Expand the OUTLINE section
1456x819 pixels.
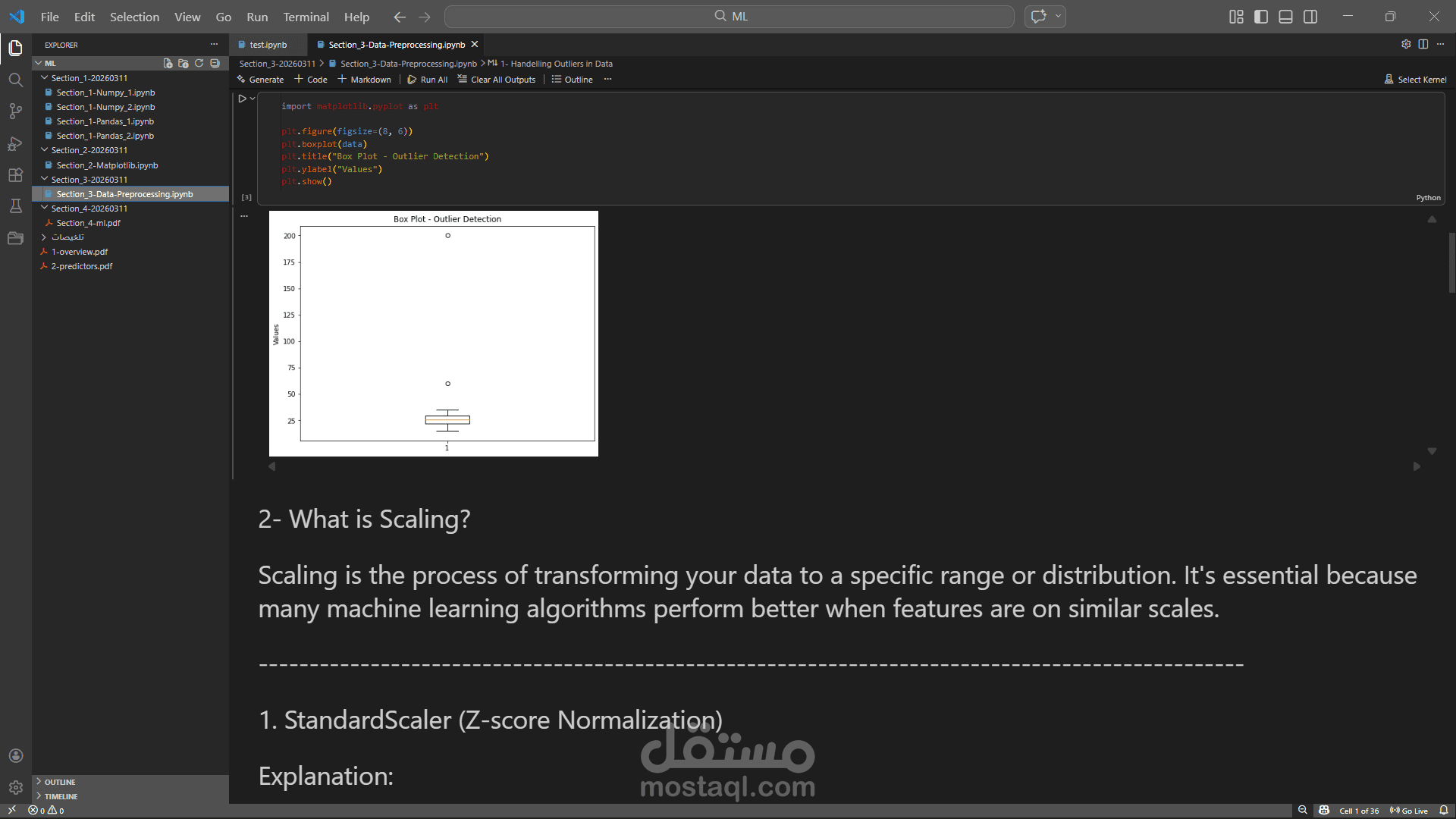pyautogui.click(x=59, y=782)
